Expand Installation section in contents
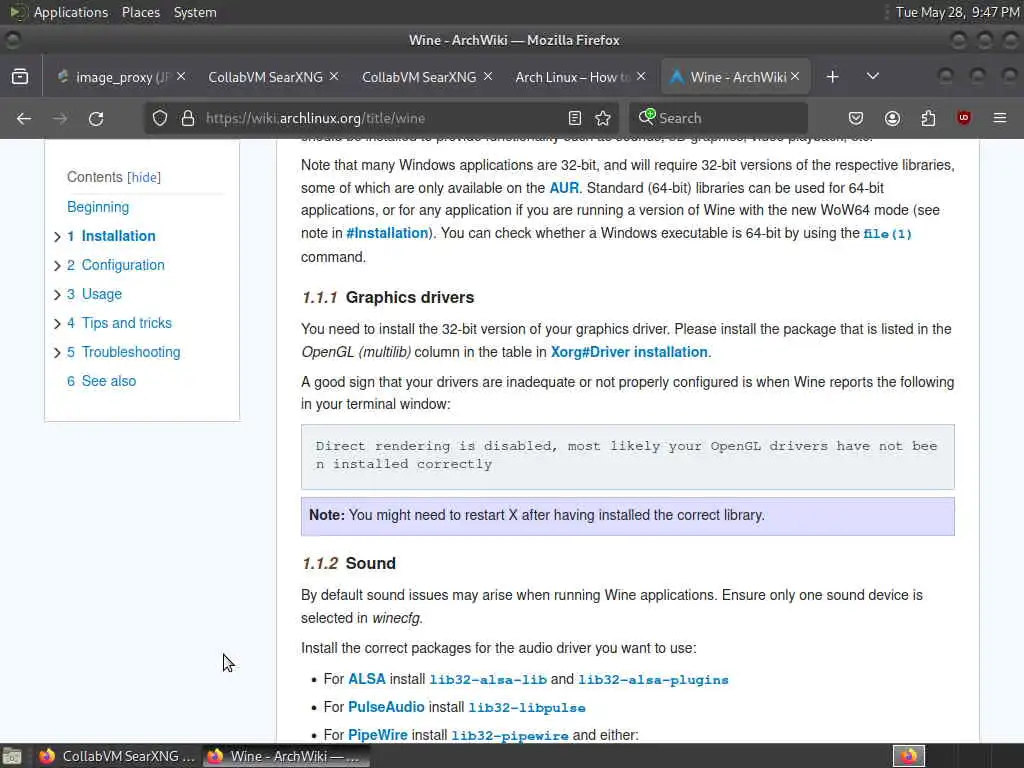This screenshot has height=768, width=1024. (57, 236)
